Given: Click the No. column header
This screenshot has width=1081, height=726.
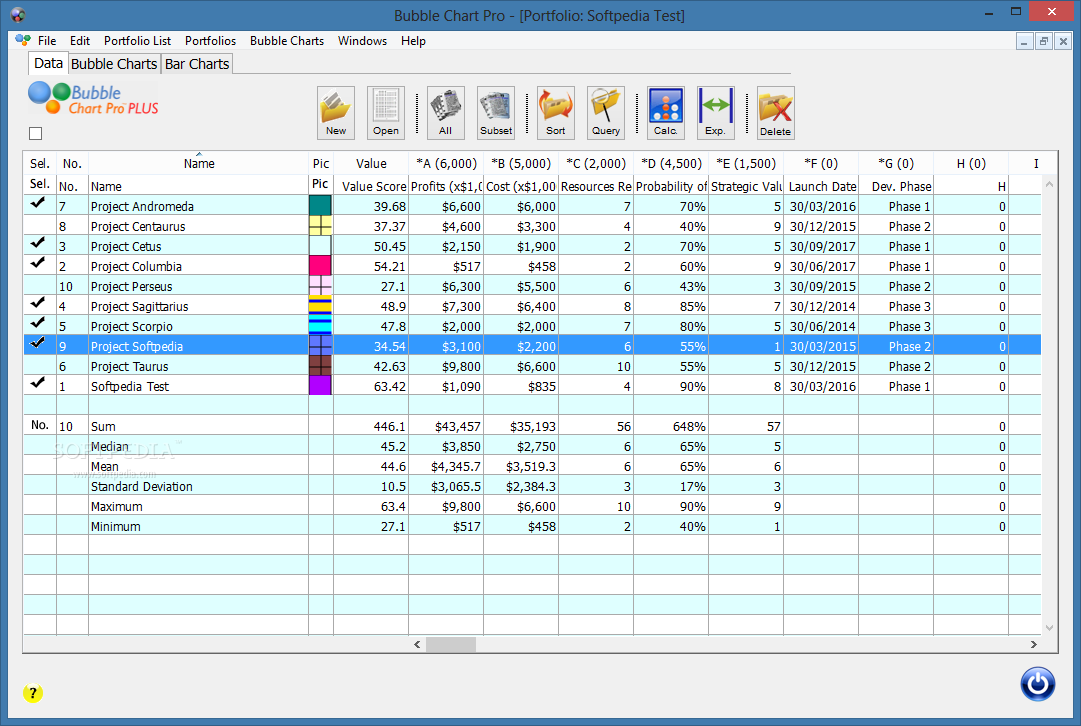Looking at the screenshot, I should 72,163.
